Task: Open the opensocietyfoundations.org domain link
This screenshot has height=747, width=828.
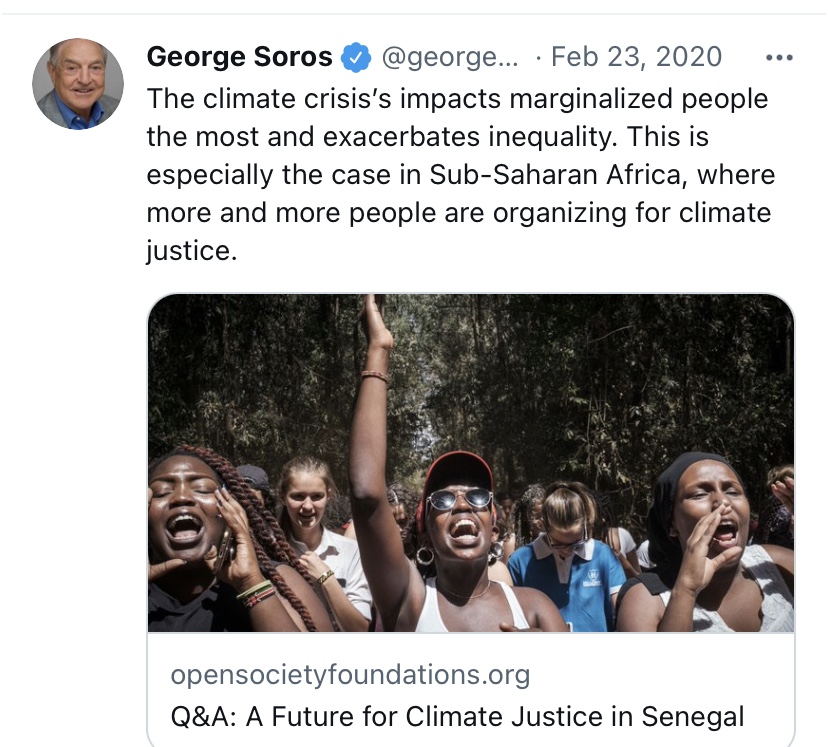Action: pos(349,674)
